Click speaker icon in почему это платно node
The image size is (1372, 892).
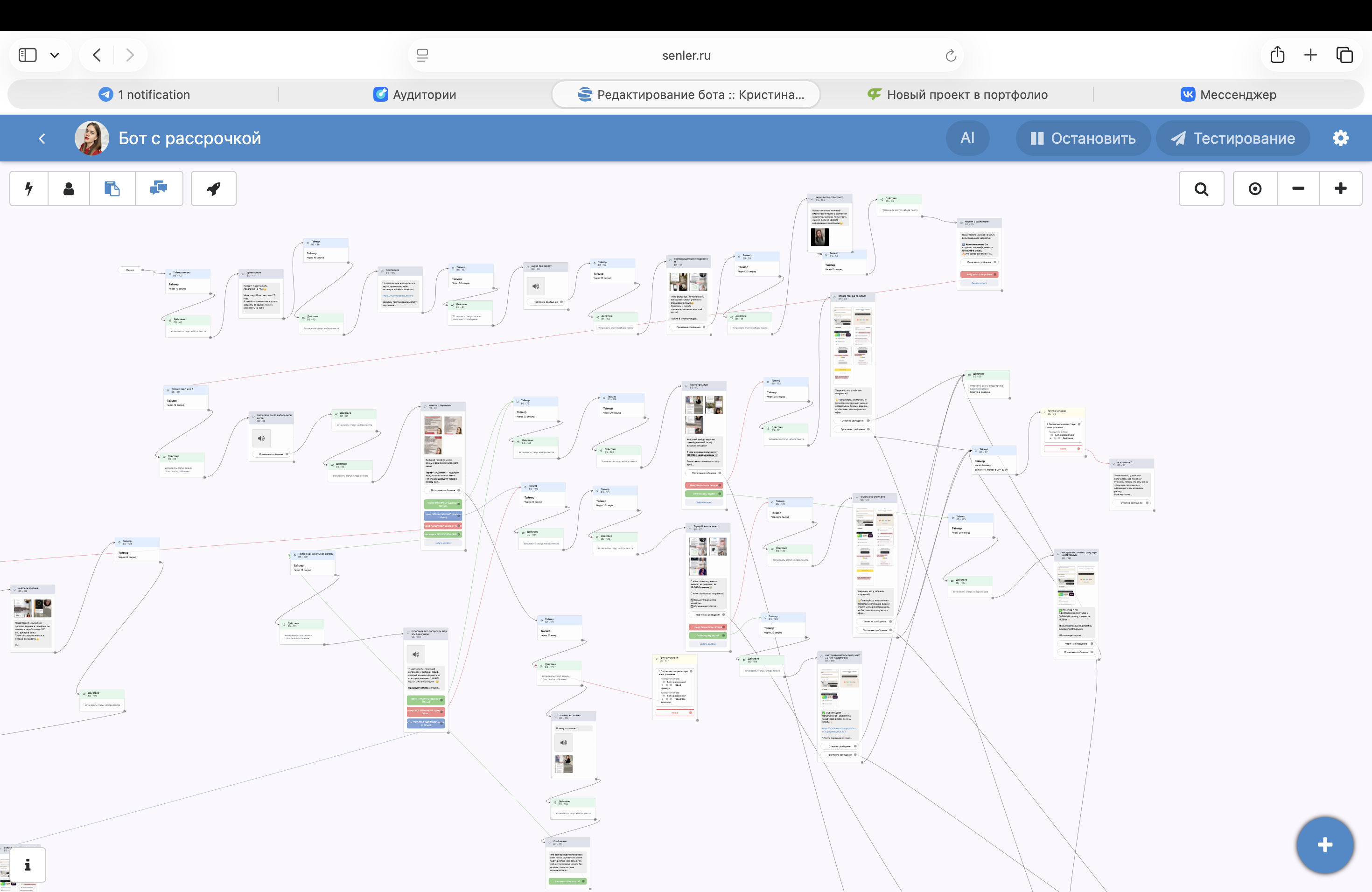[x=564, y=743]
